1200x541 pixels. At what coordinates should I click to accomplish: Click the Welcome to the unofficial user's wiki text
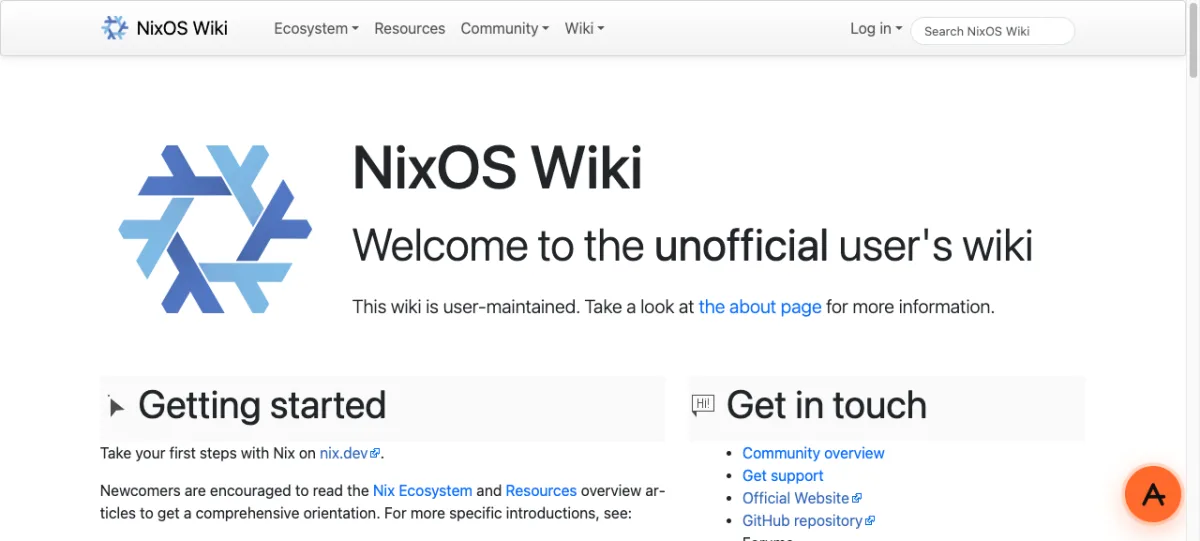pyautogui.click(x=692, y=245)
